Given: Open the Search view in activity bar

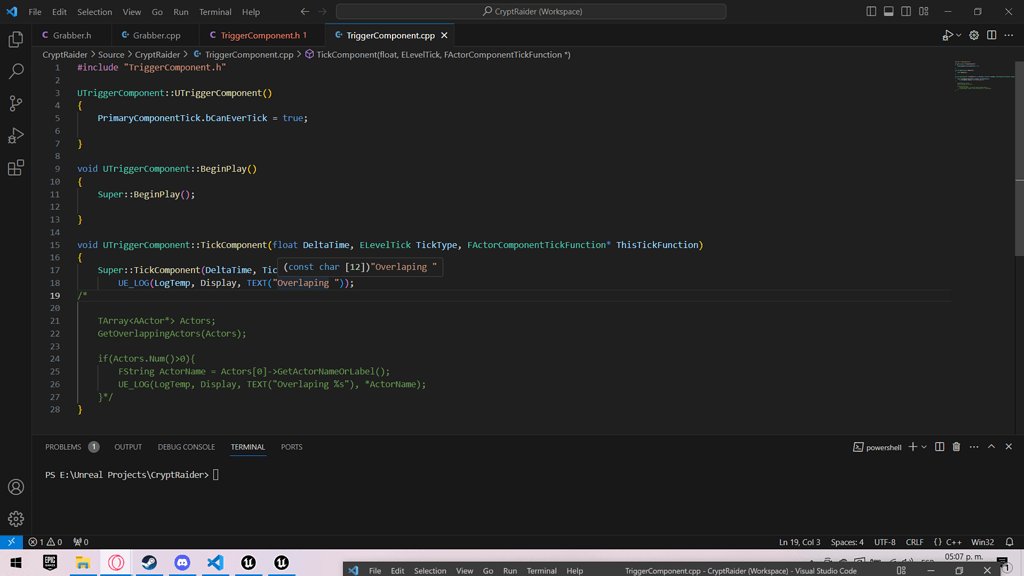Looking at the screenshot, I should coord(16,71).
